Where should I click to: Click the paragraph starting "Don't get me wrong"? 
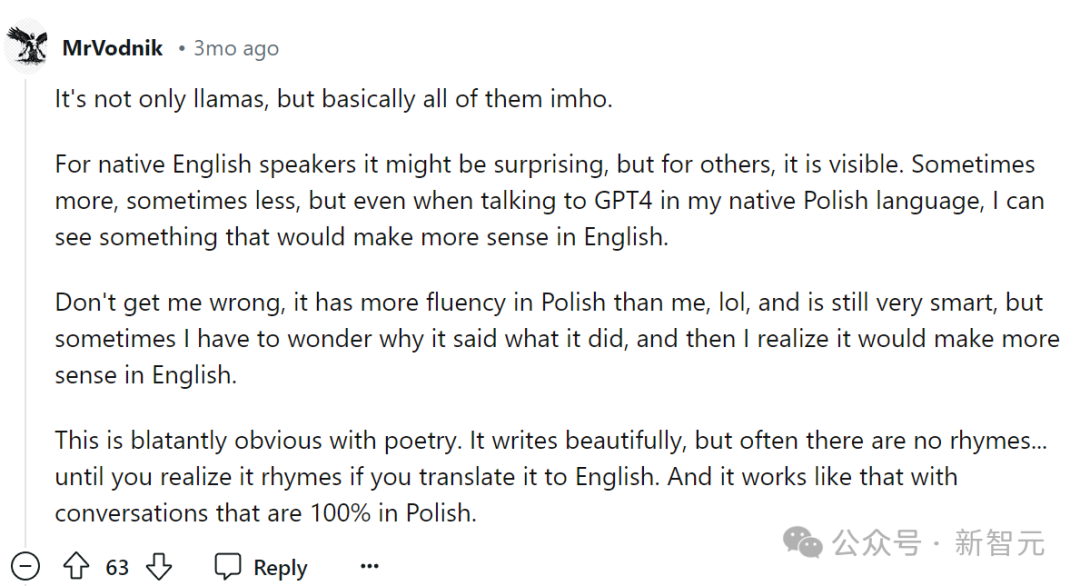(556, 338)
